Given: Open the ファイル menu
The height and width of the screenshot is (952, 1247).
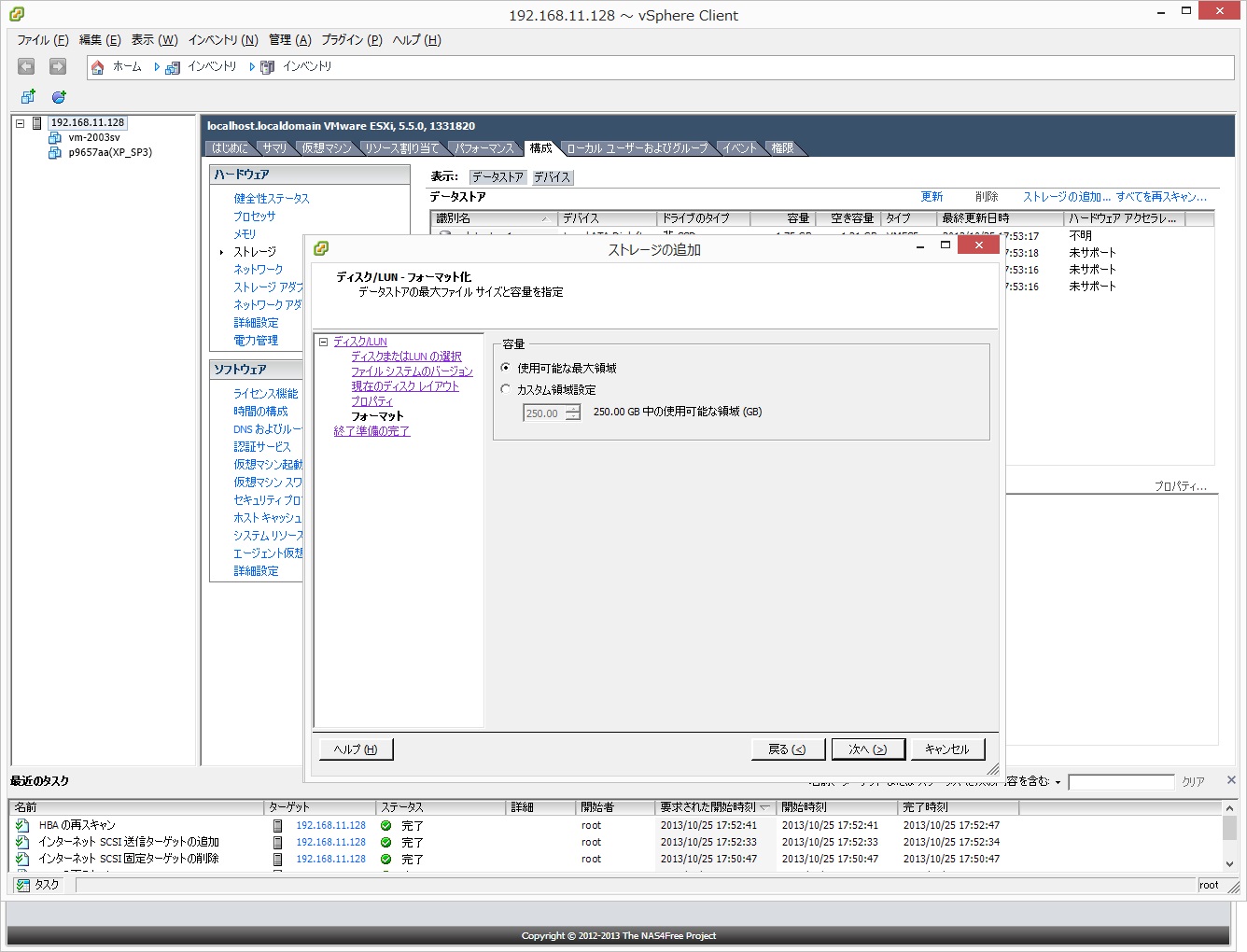Looking at the screenshot, I should point(43,40).
